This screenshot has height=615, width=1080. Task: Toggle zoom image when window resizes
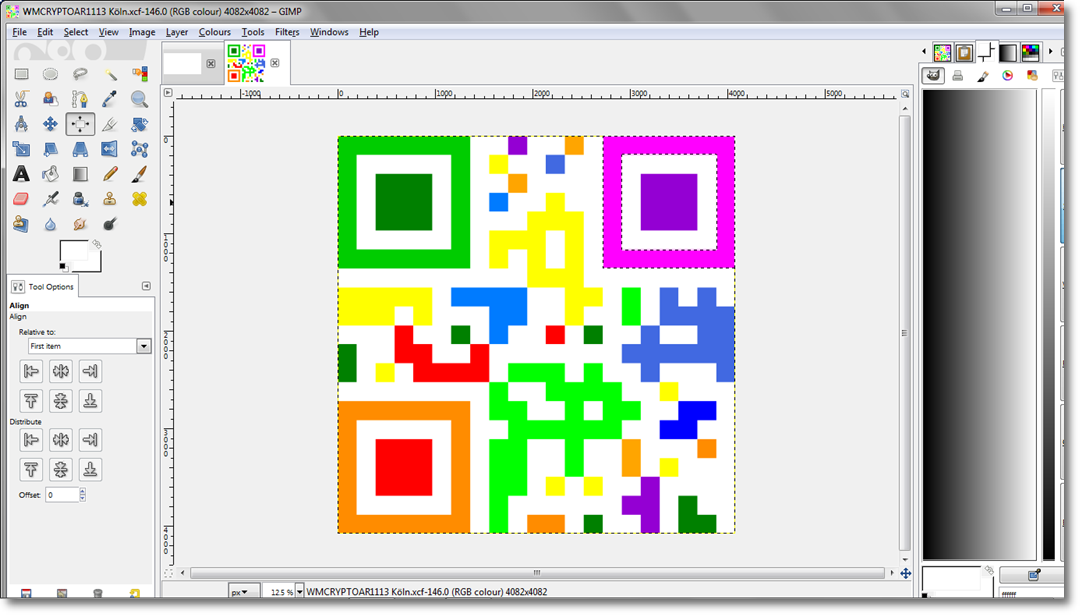click(905, 94)
